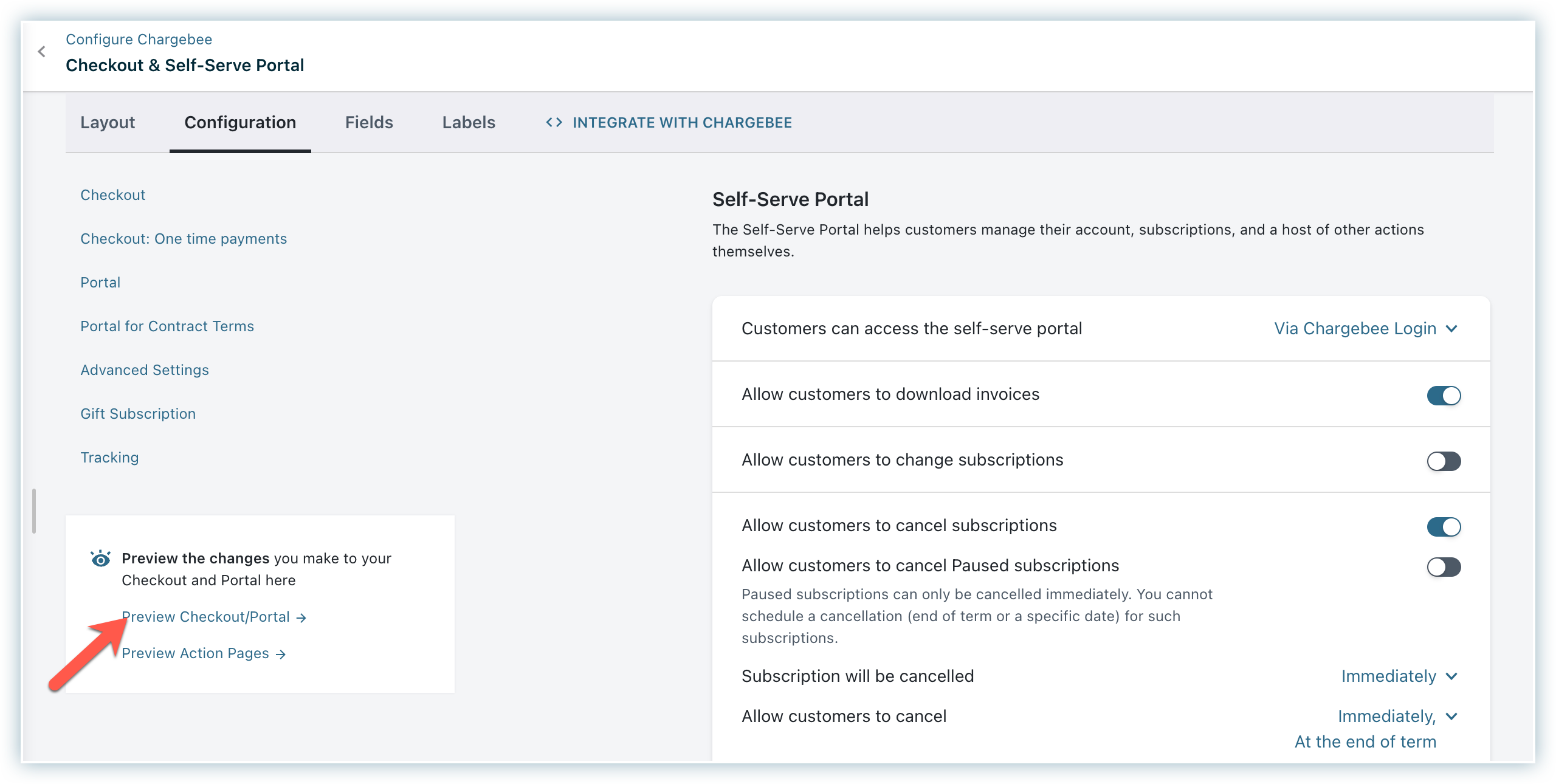Click the eye preview icon
This screenshot has width=1556, height=784.
click(100, 559)
